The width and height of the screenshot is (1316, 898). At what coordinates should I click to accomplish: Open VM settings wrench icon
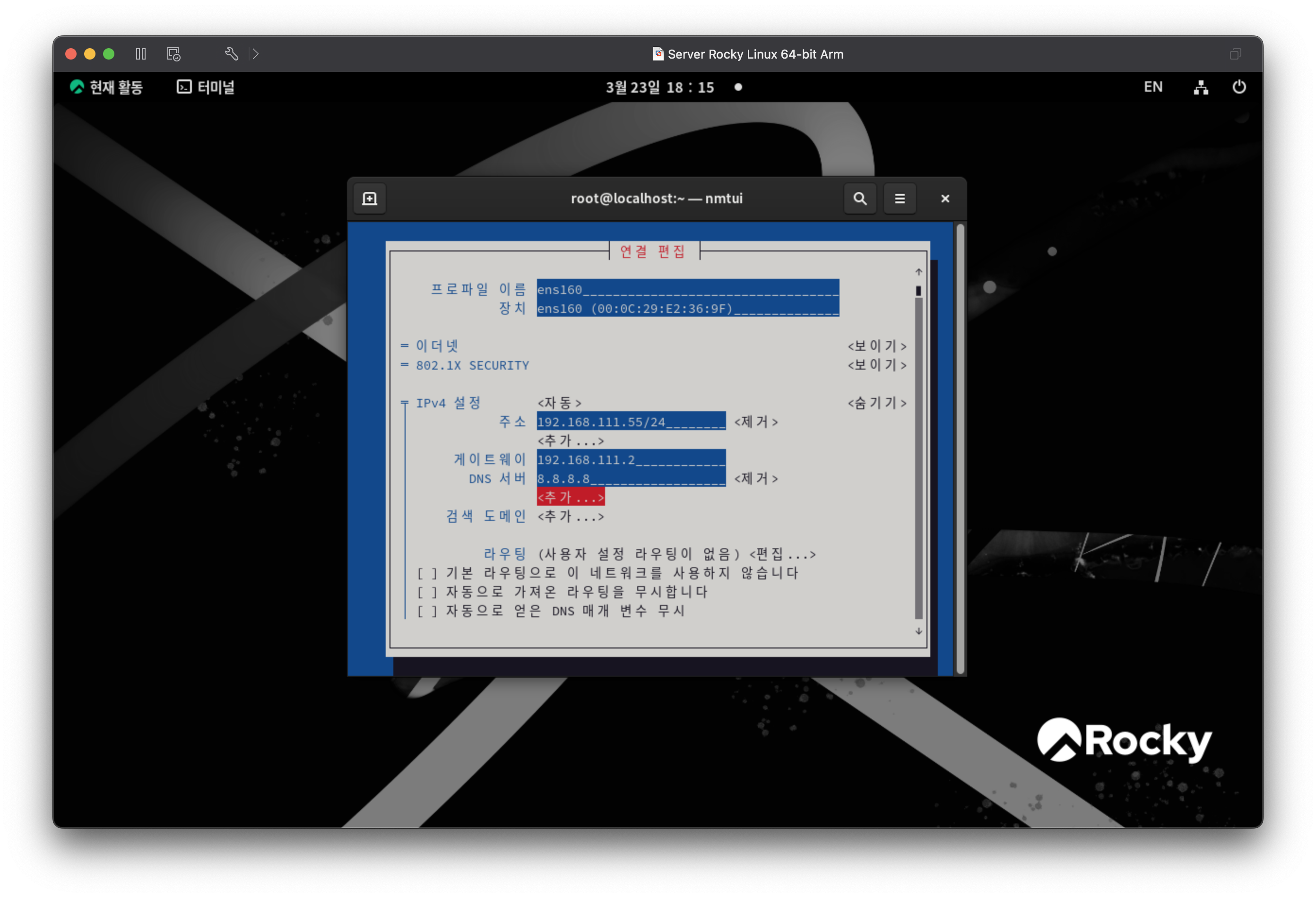tap(231, 54)
